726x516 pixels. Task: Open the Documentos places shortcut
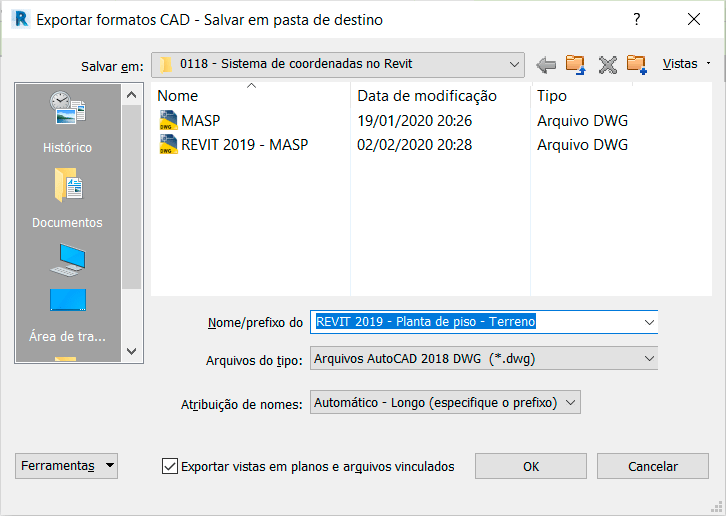(68, 198)
